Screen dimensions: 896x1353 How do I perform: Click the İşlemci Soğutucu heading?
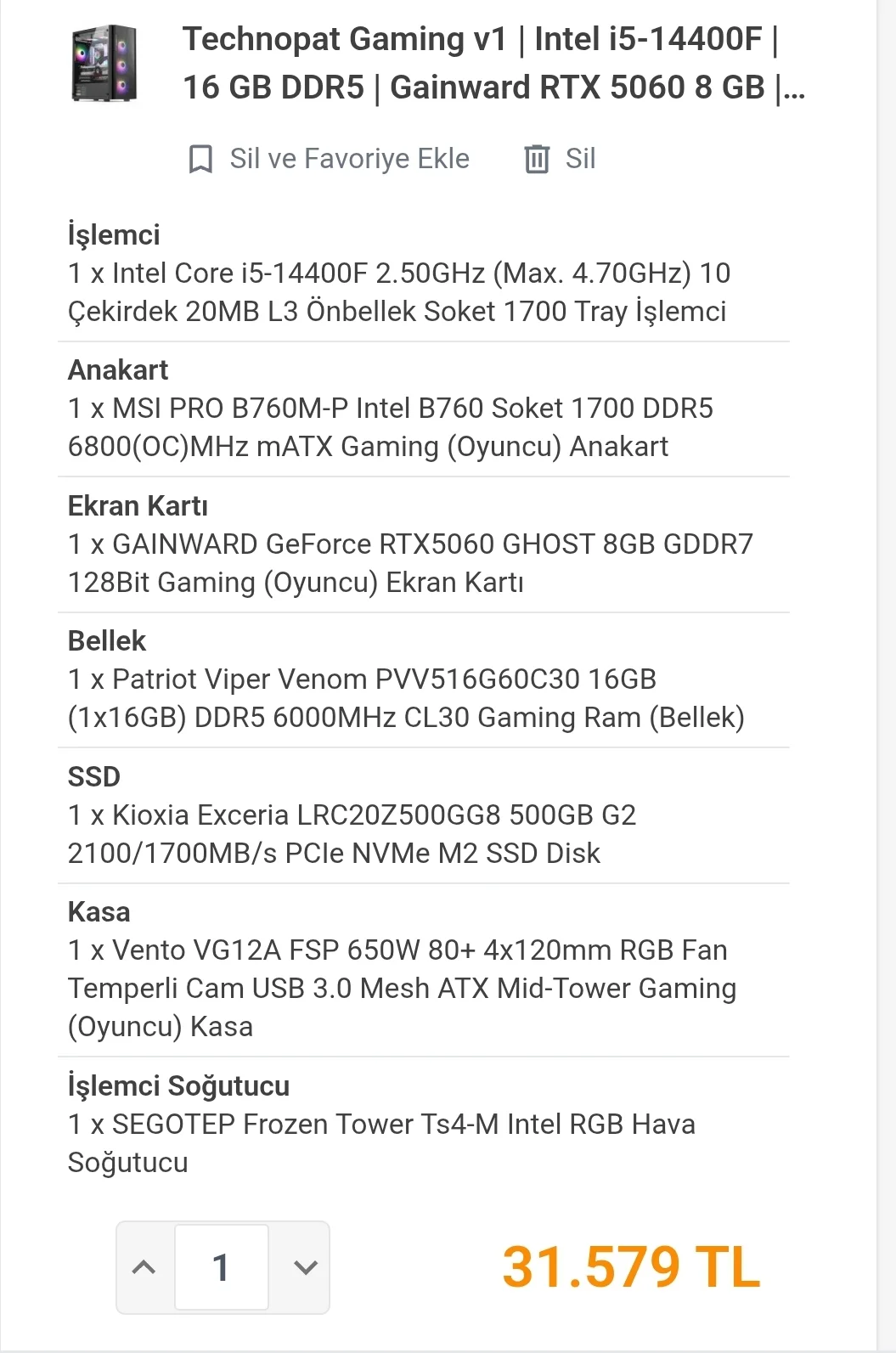[178, 1086]
